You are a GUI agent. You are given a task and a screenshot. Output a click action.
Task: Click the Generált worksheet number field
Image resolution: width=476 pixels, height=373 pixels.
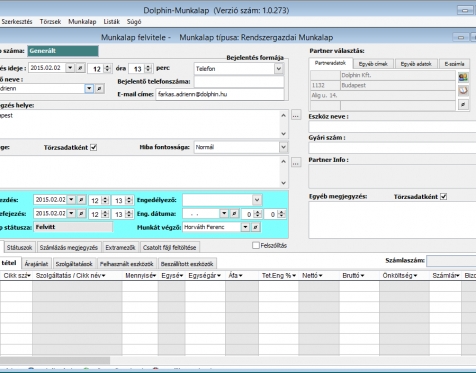[63, 51]
